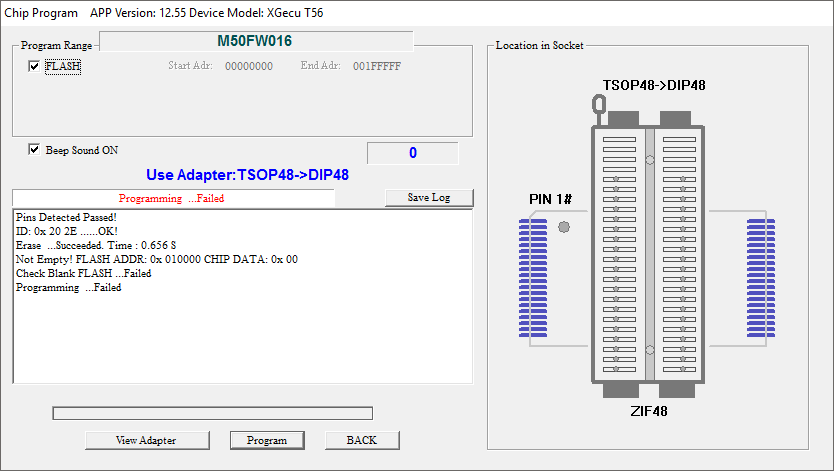Click the TSOP48->DIP48 label above the socket
Screen dimensions: 834x471
click(x=654, y=85)
